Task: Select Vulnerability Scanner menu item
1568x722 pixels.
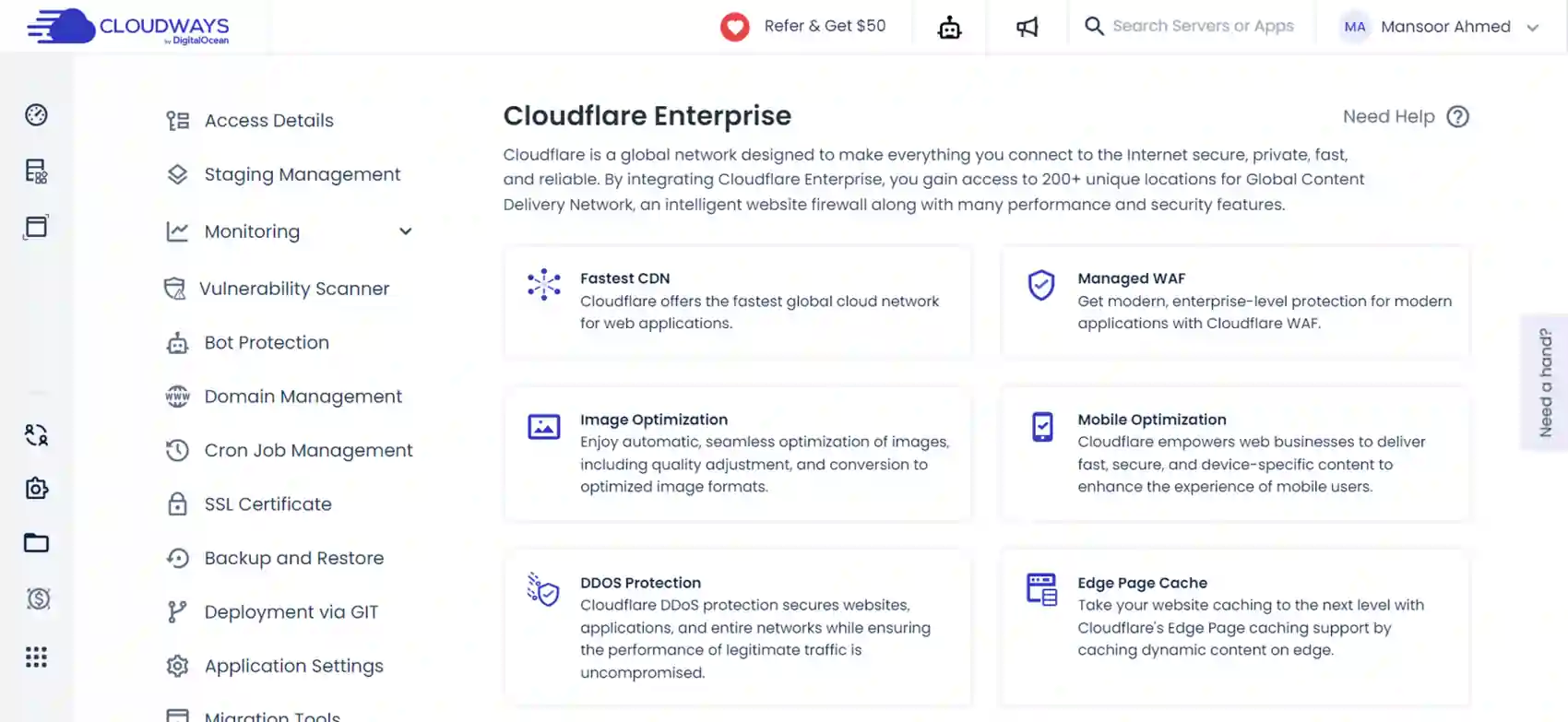Action: click(x=294, y=289)
